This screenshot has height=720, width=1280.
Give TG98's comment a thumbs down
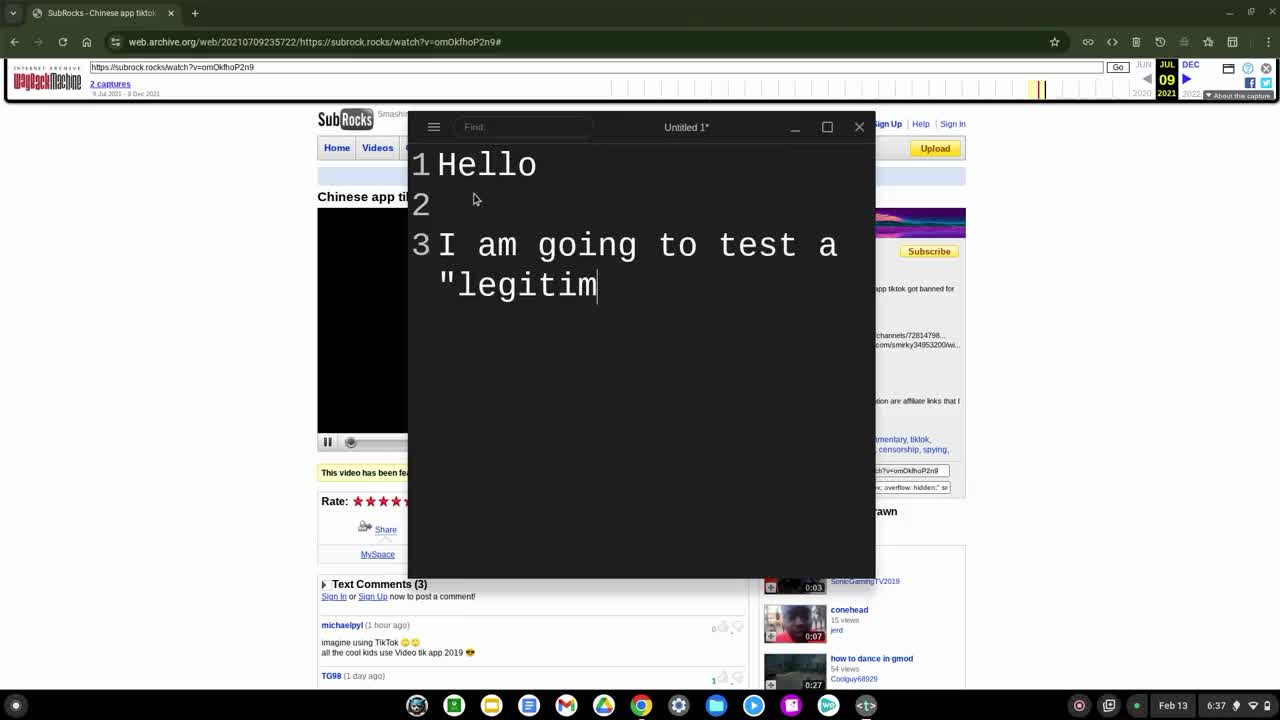coord(735,678)
